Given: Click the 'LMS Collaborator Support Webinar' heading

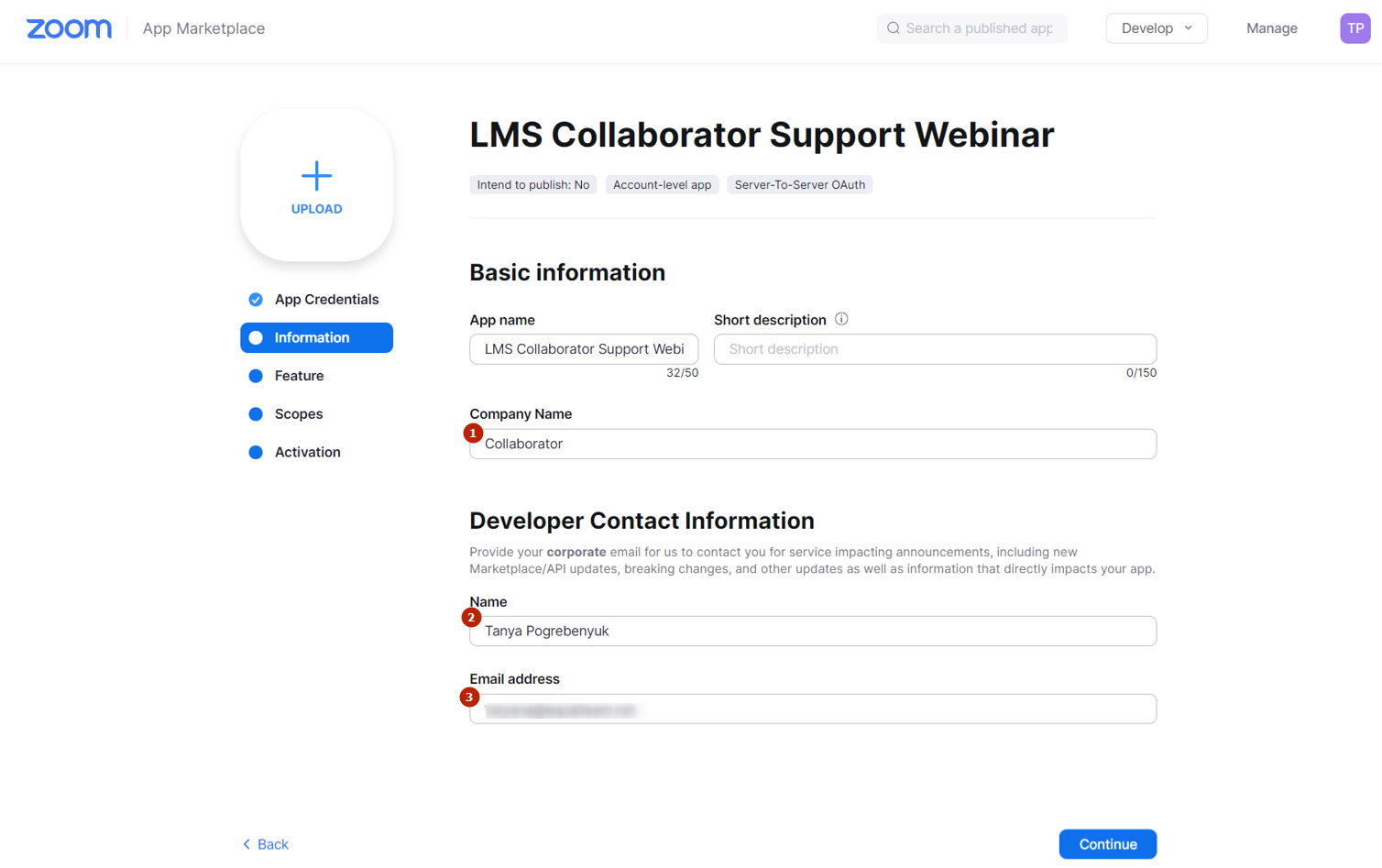Looking at the screenshot, I should pyautogui.click(x=762, y=135).
